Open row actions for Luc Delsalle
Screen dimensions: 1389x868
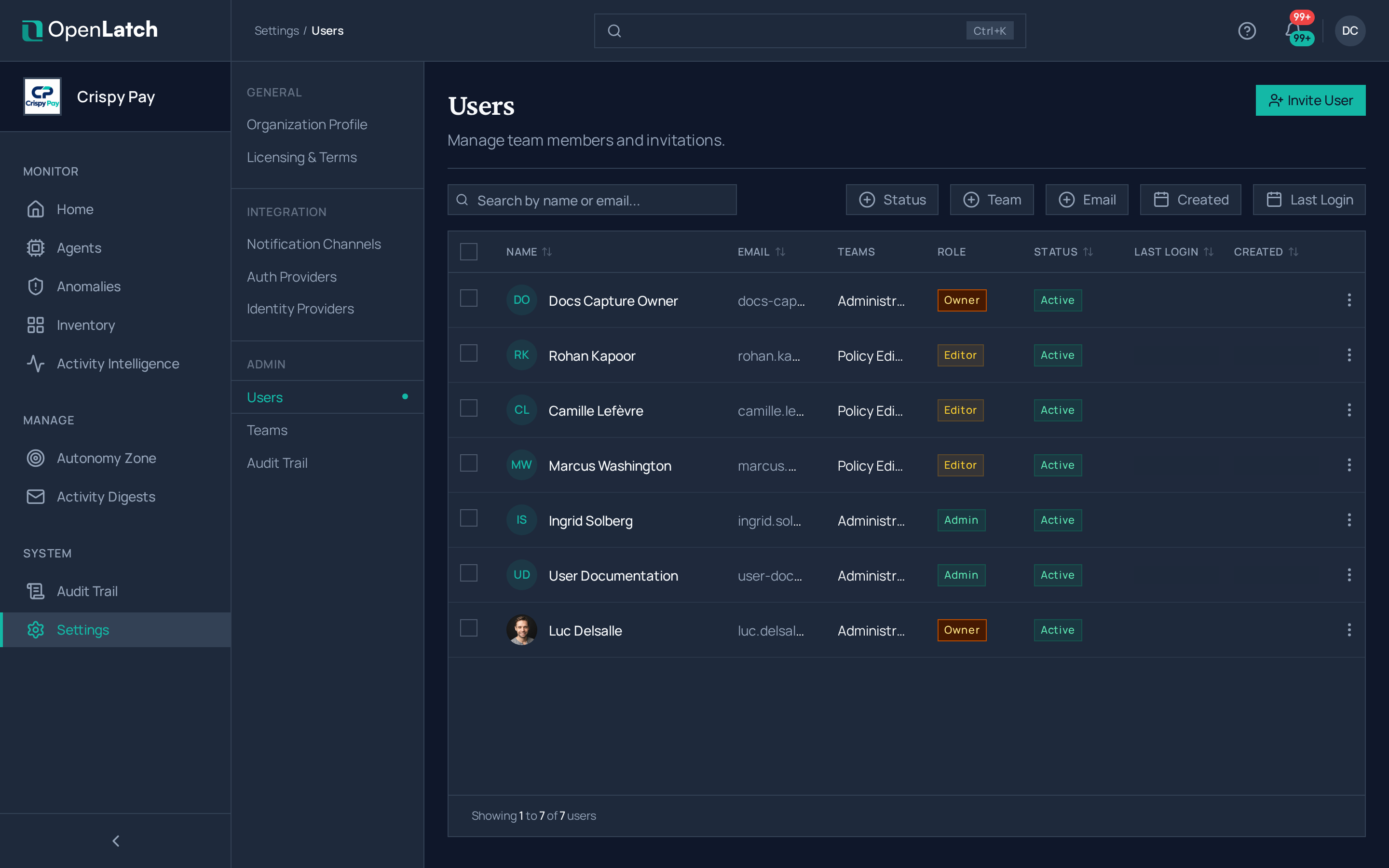1349,630
